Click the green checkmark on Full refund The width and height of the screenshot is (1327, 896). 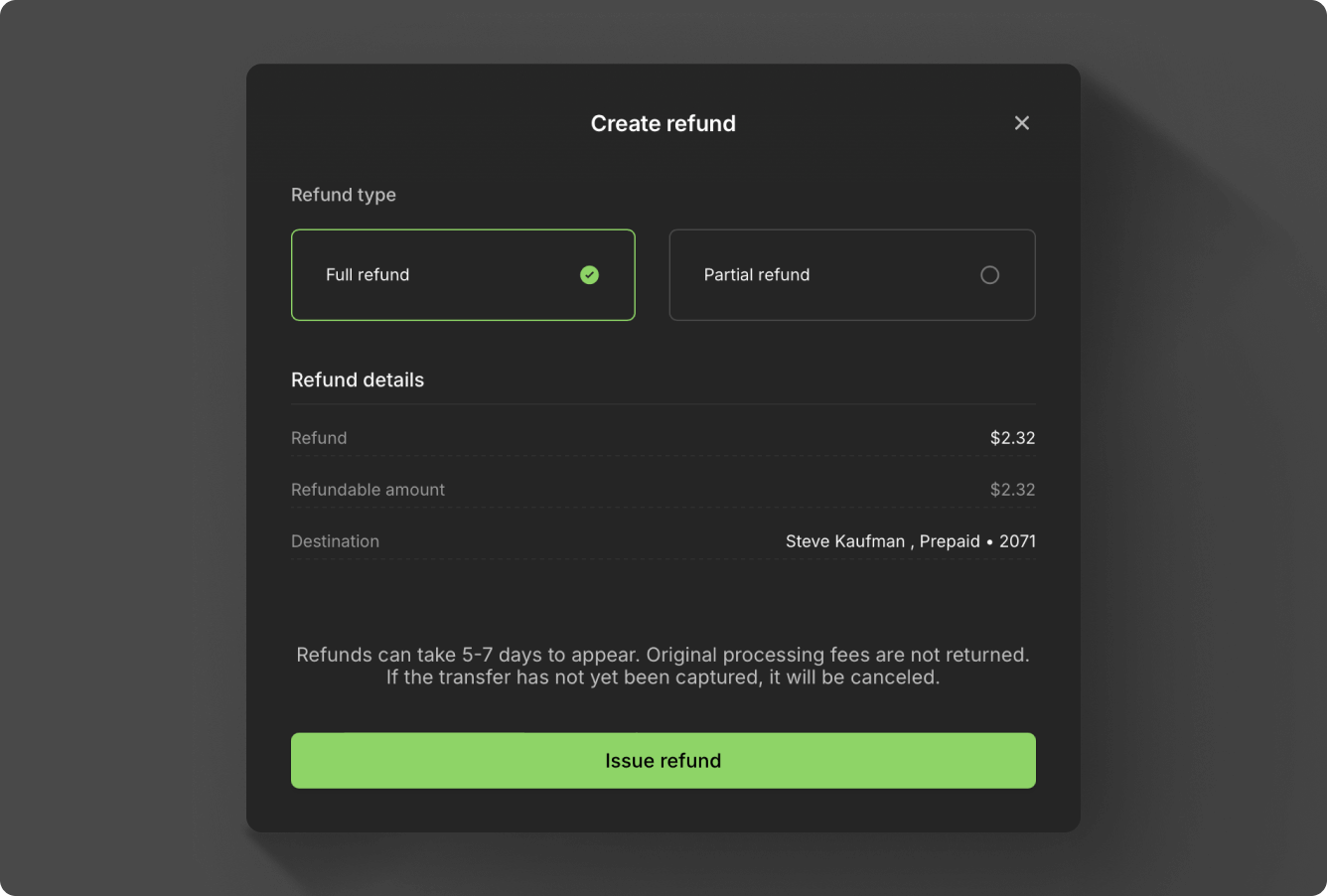point(590,275)
